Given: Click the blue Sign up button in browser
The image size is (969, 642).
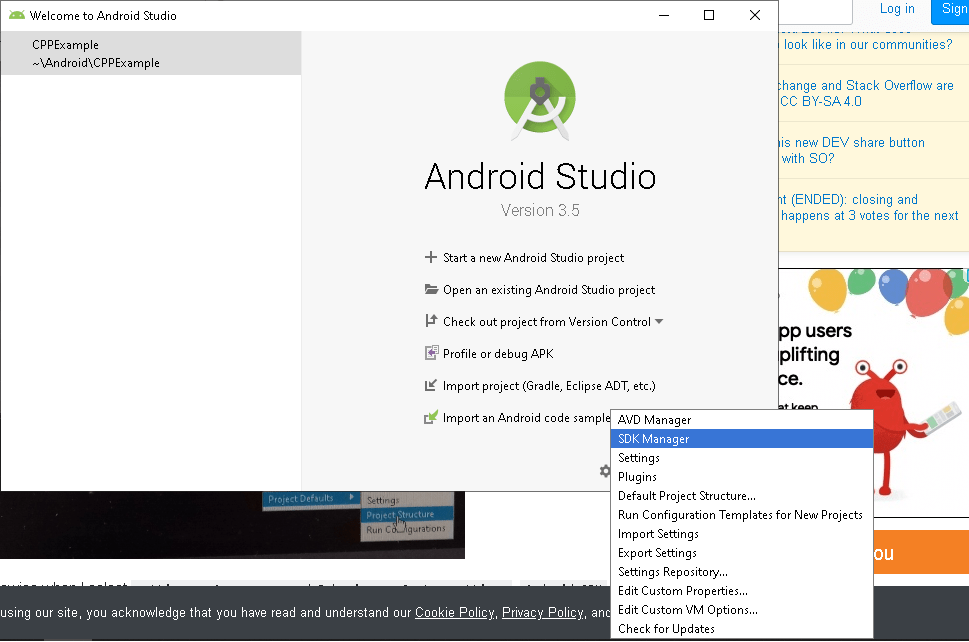Looking at the screenshot, I should click(950, 11).
